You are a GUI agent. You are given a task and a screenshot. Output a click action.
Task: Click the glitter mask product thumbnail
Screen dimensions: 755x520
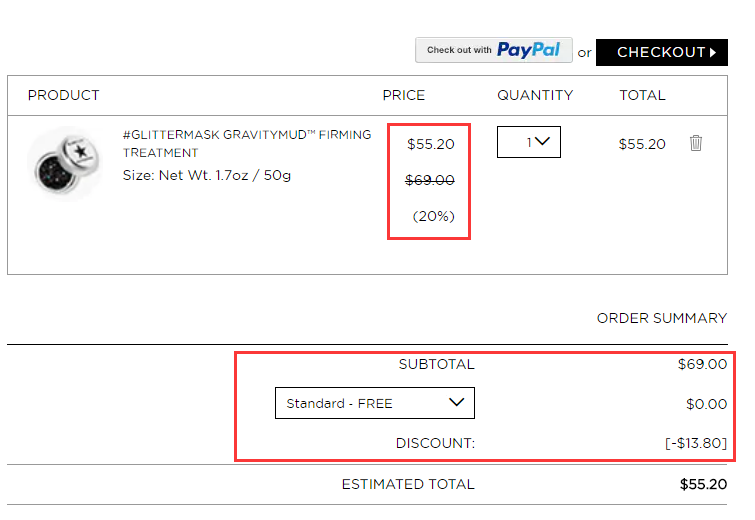click(x=65, y=164)
